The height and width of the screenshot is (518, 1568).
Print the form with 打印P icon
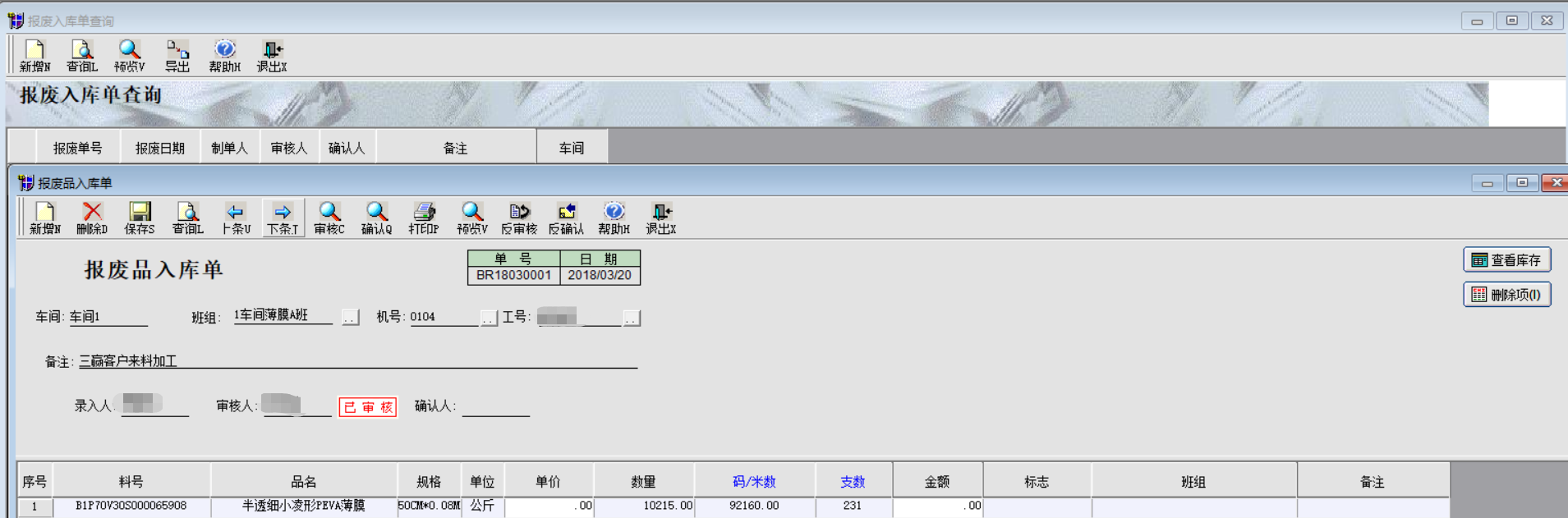424,218
